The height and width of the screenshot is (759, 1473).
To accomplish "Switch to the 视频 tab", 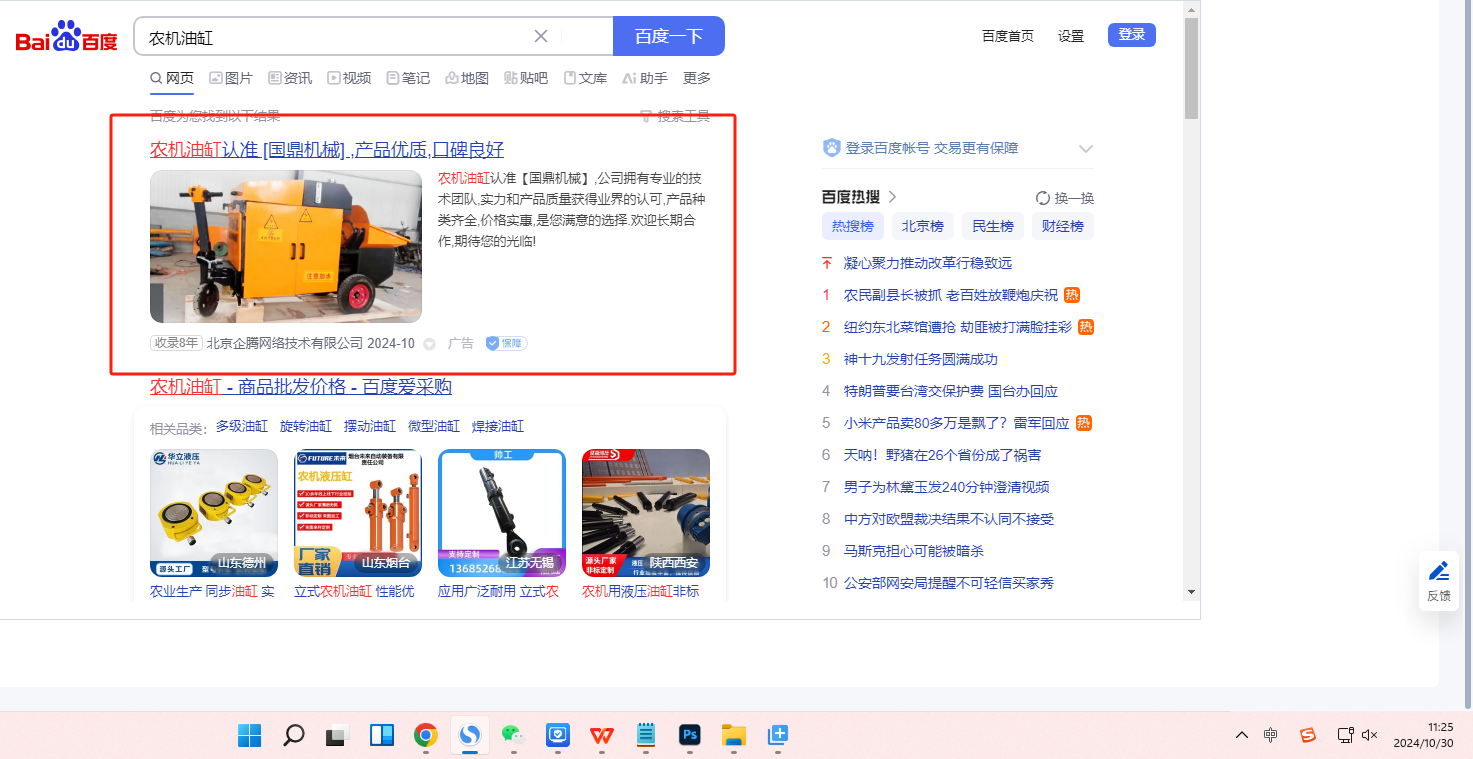I will 349,78.
